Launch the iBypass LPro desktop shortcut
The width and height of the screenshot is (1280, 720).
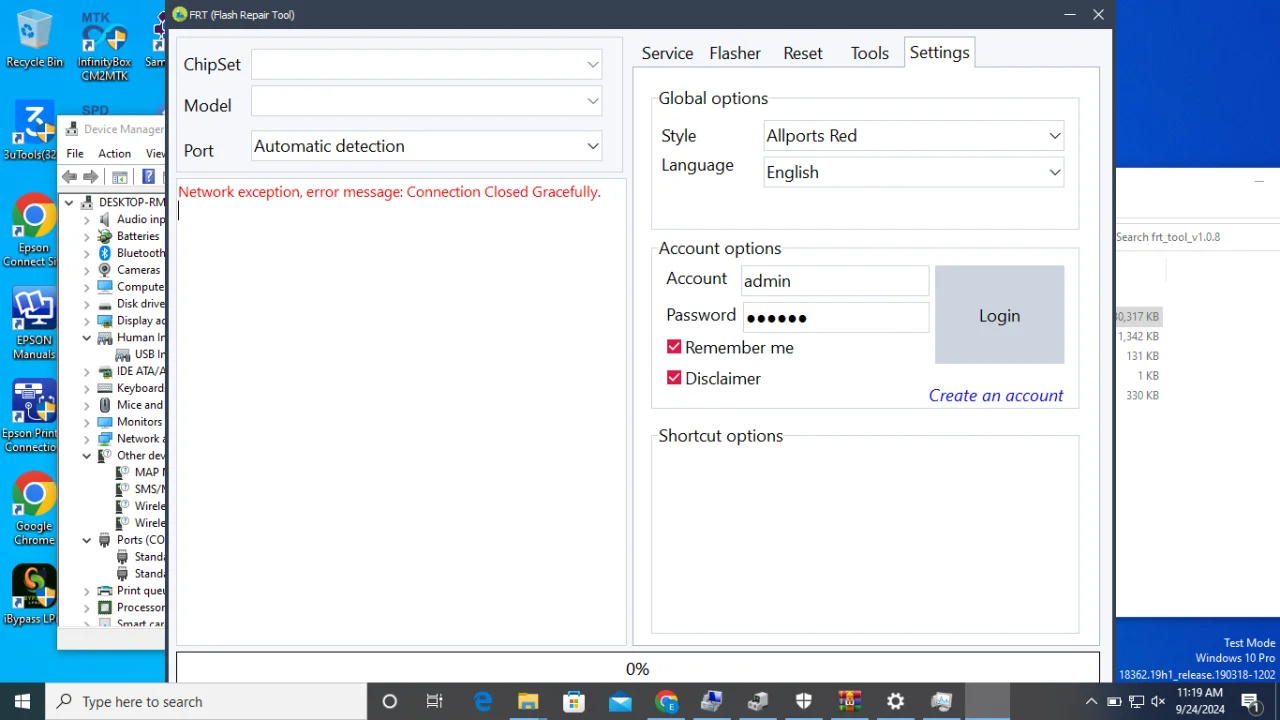pyautogui.click(x=30, y=596)
